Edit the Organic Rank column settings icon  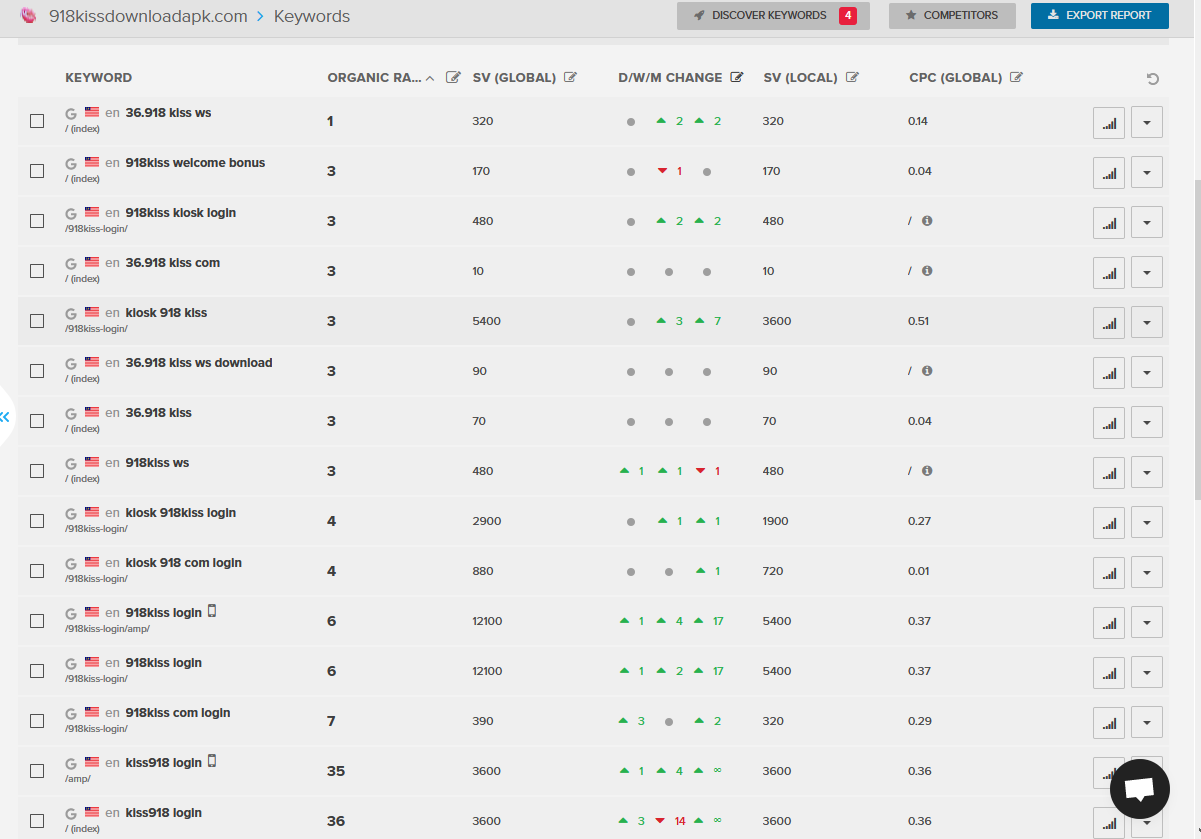[x=453, y=77]
